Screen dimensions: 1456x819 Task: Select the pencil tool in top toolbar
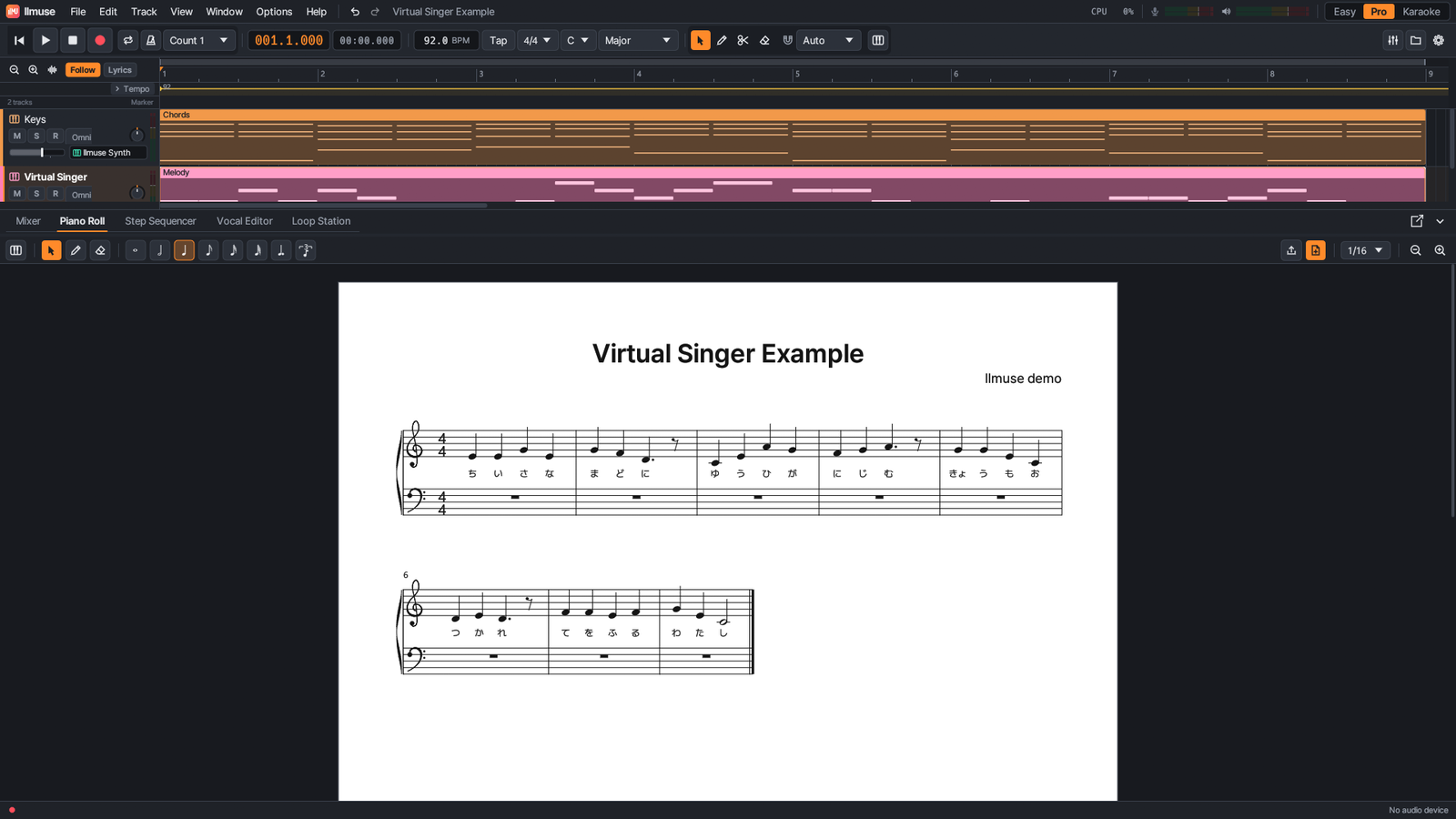[722, 40]
